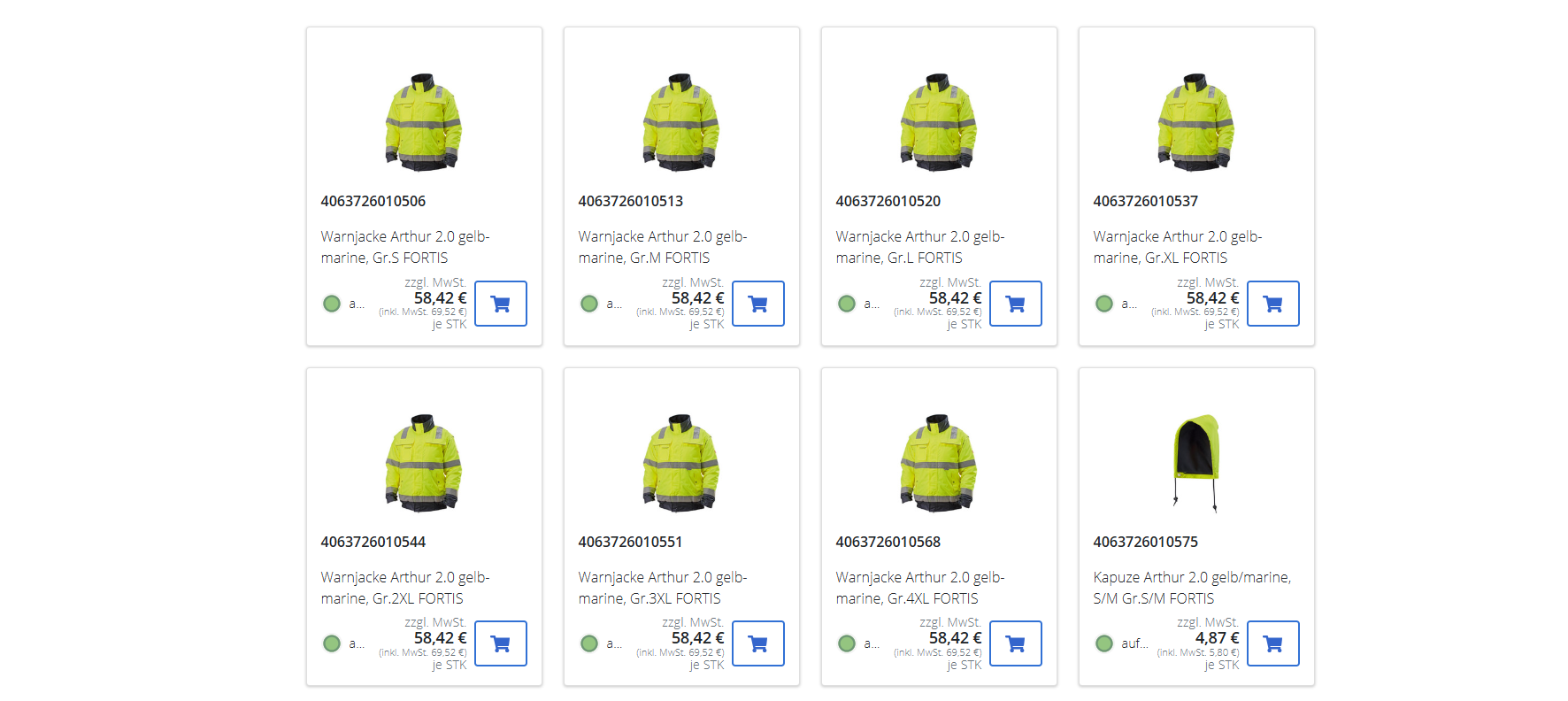Screen dimensions: 1568x701
Task: Click green availability dot for Kapuze Arthur
Action: pyautogui.click(x=1104, y=643)
